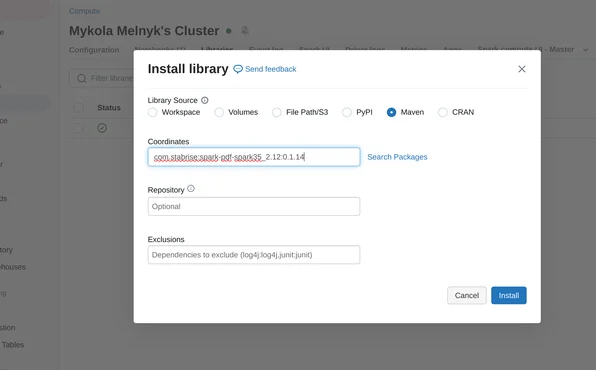
Task: Open the Spark compute UI - Master tab
Action: [526, 49]
